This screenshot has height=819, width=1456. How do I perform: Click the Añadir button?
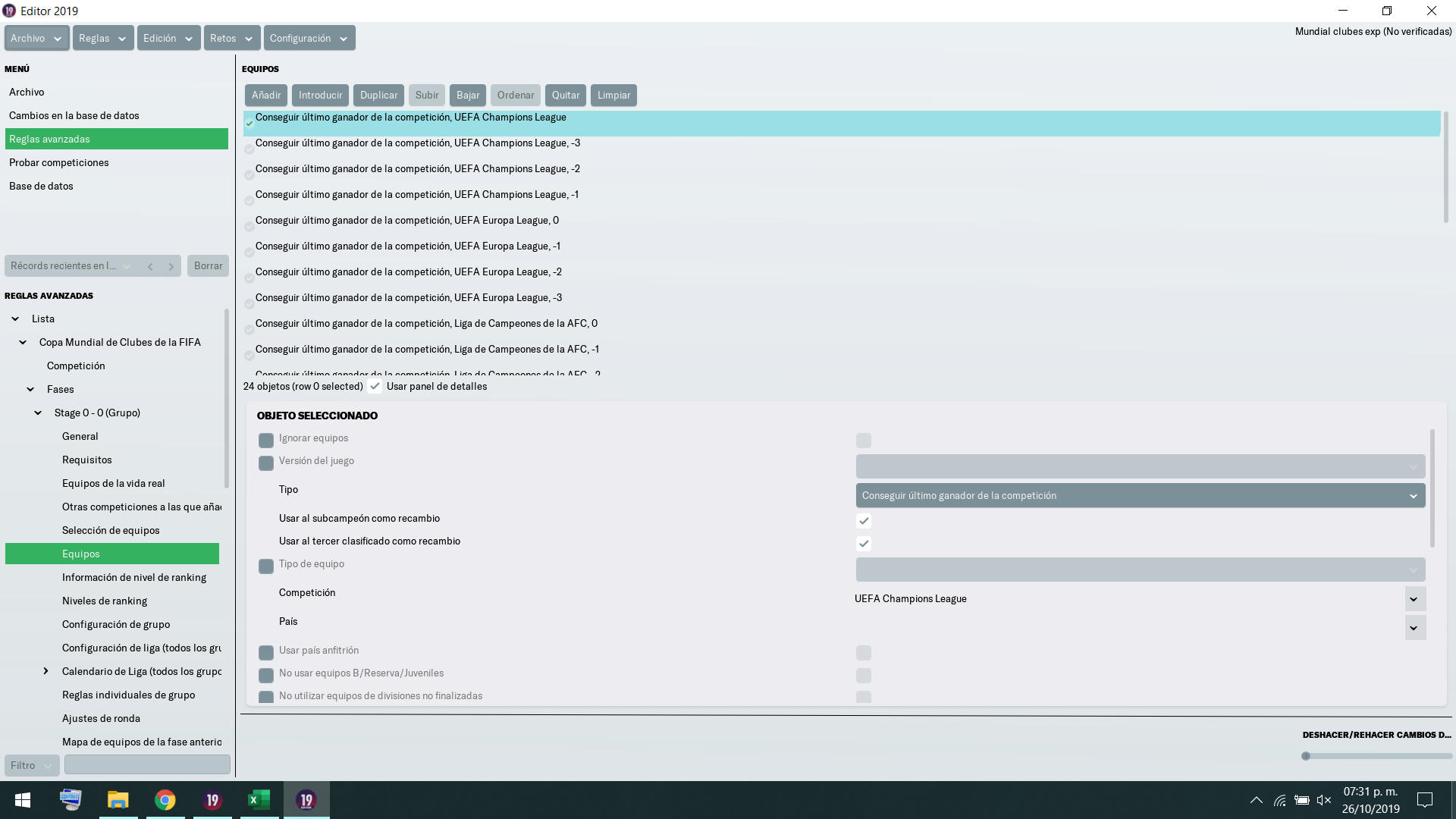[x=266, y=96]
